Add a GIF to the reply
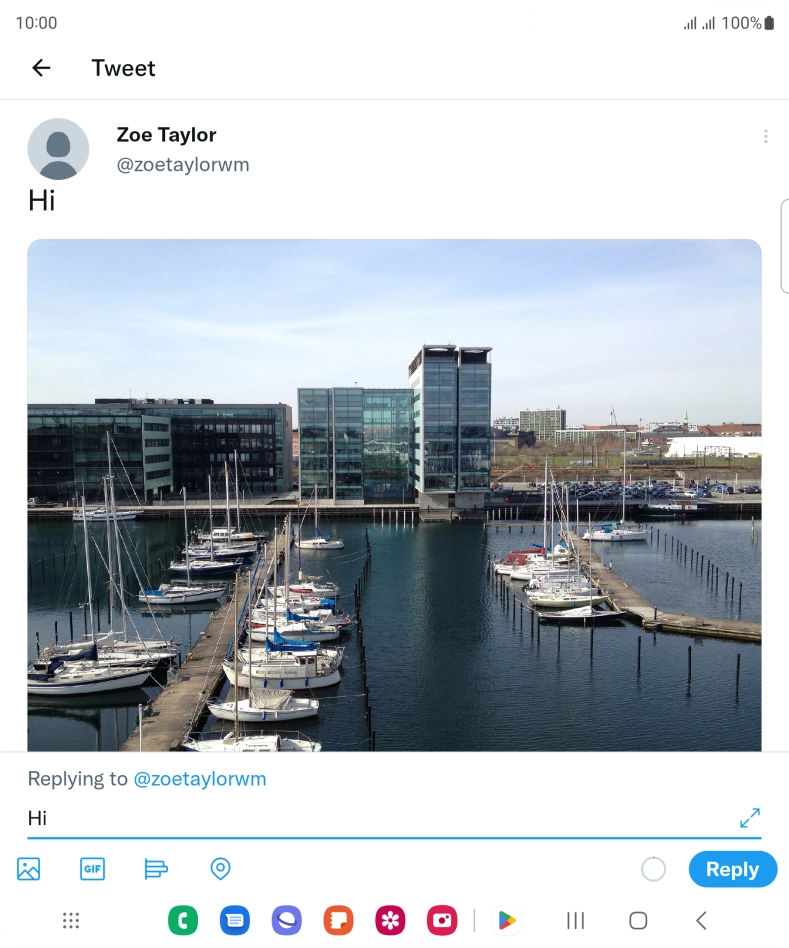 92,869
